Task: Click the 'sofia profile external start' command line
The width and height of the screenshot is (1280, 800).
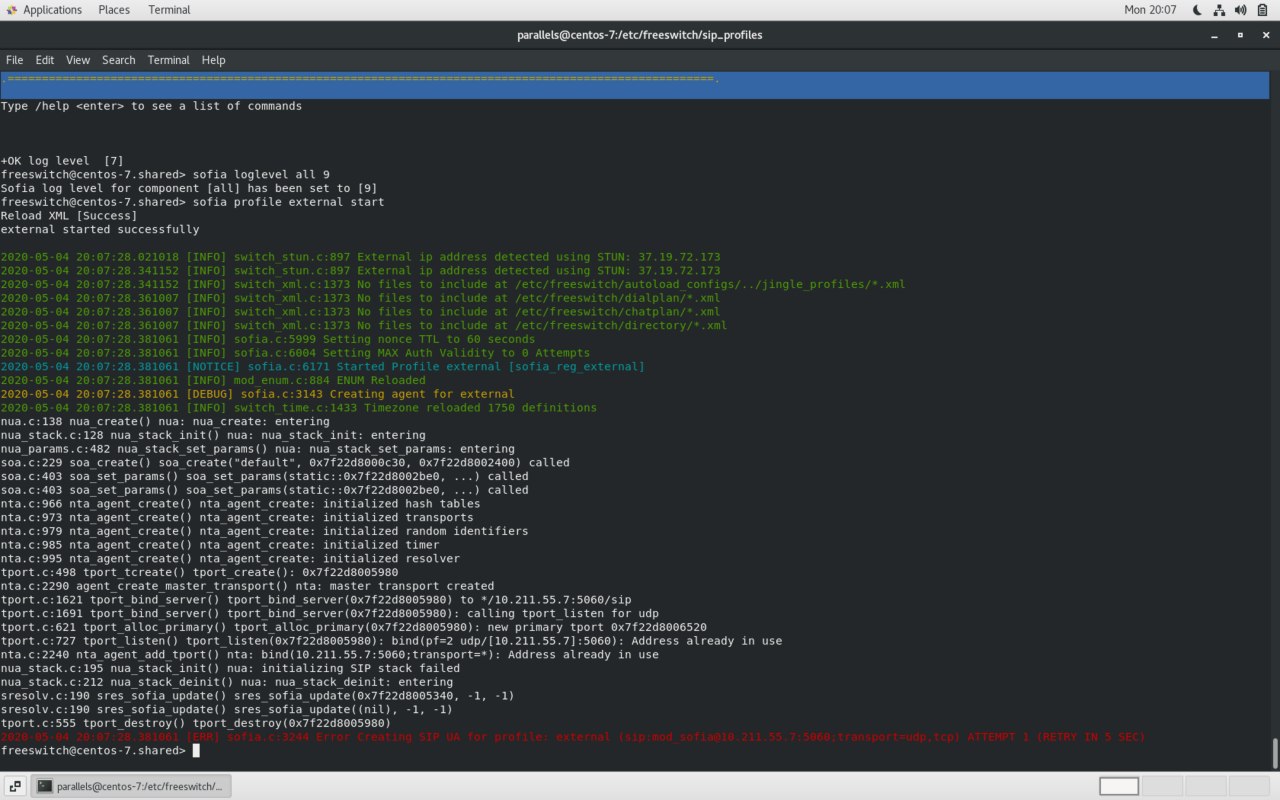Action: tap(192, 202)
